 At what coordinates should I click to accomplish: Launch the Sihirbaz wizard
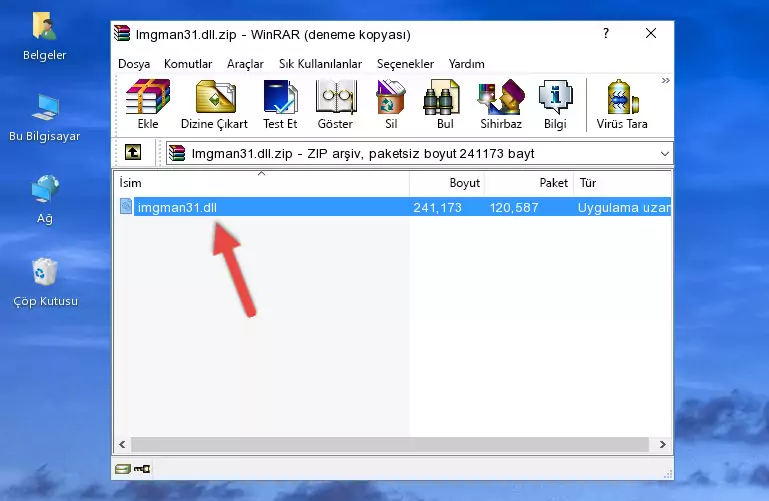(501, 104)
